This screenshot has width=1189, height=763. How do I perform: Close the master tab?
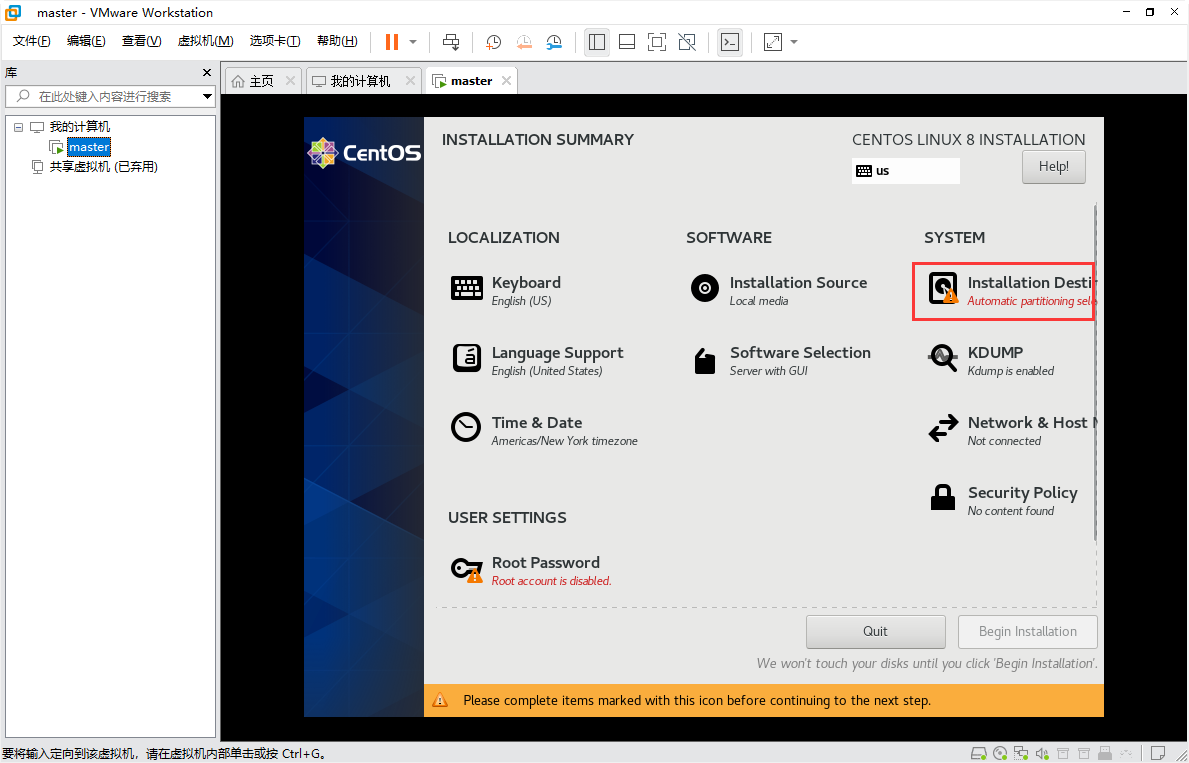coord(507,80)
